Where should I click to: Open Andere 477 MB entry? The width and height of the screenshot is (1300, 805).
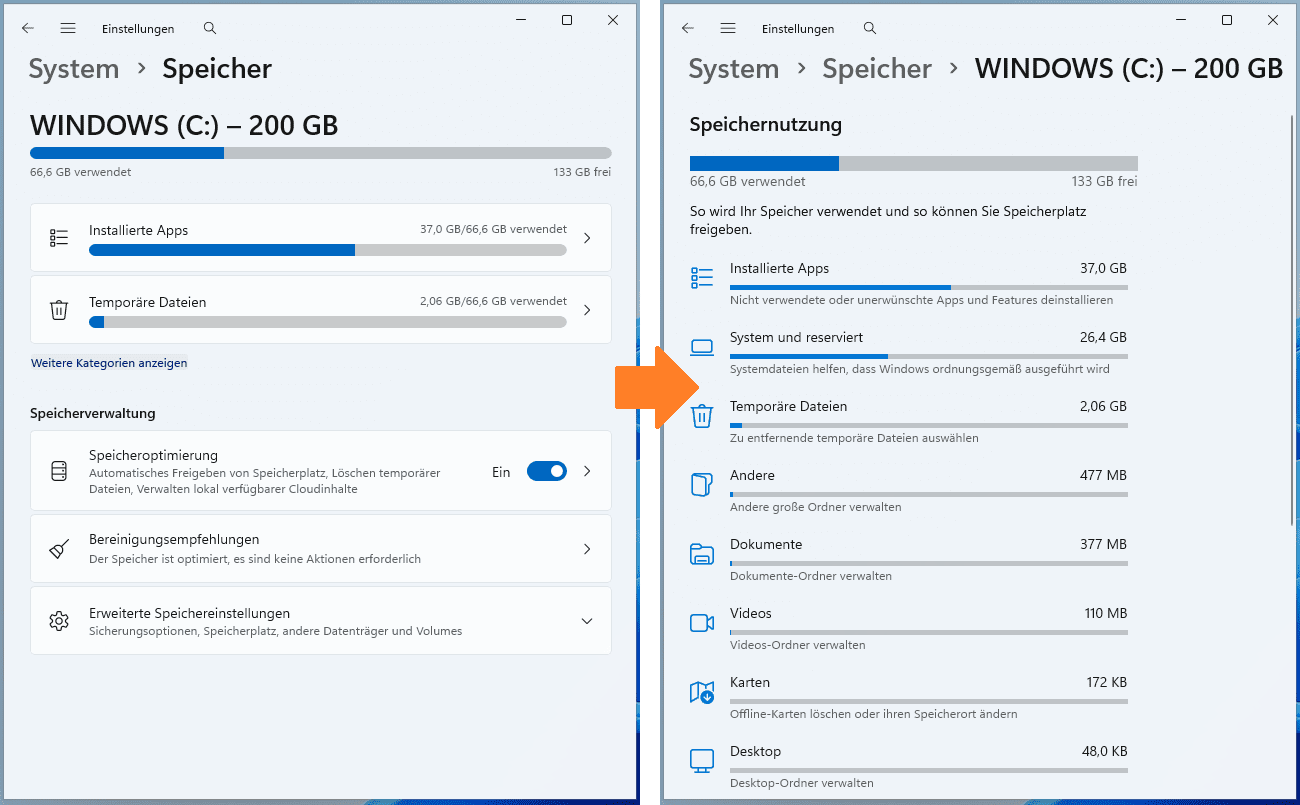pos(909,491)
